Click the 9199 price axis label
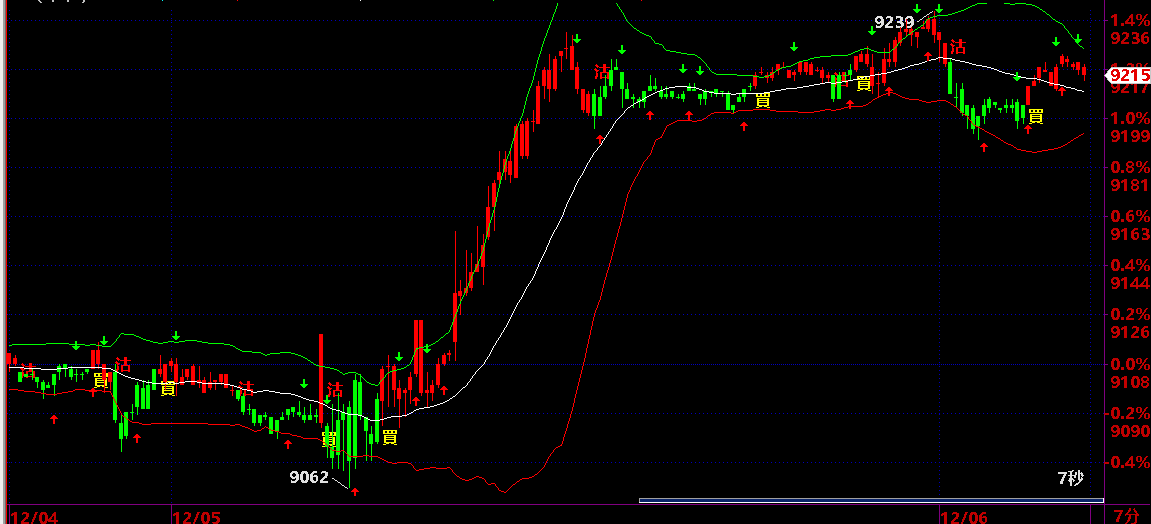This screenshot has height=524, width=1151. click(1130, 136)
